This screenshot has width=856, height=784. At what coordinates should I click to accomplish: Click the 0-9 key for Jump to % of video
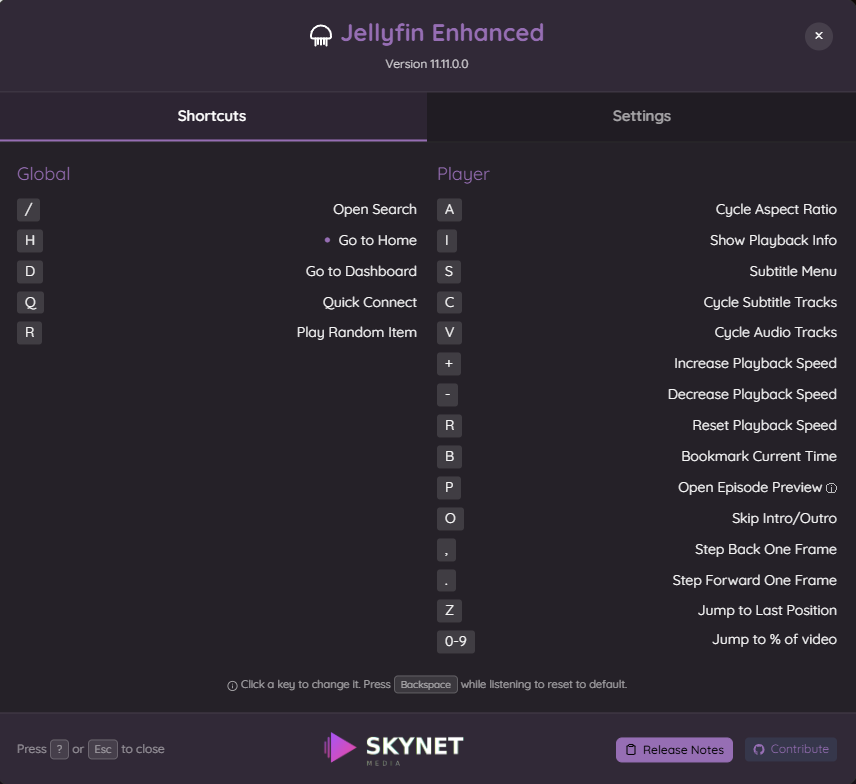tap(456, 642)
